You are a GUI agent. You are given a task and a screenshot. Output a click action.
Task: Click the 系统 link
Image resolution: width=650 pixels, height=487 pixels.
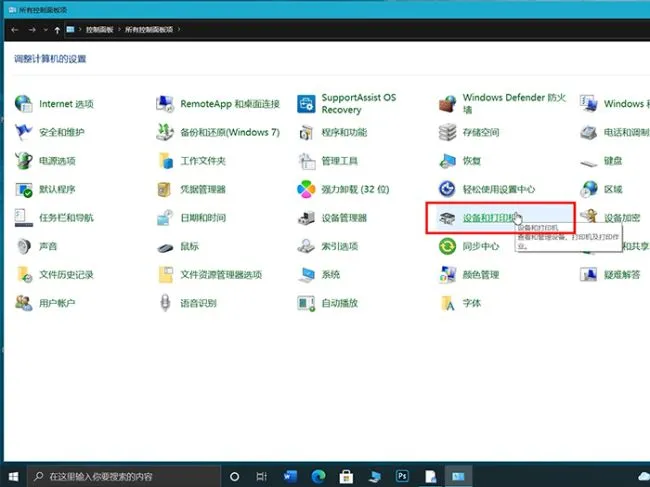[330, 274]
